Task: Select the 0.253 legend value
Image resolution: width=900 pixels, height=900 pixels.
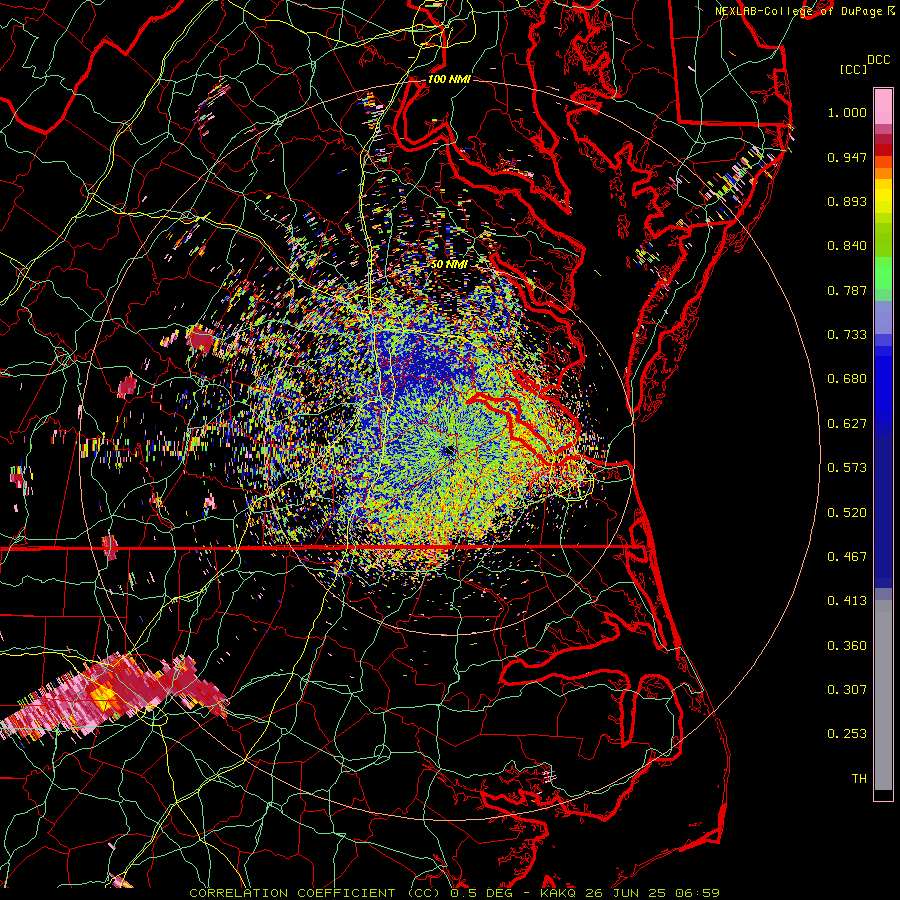Action: pyautogui.click(x=847, y=734)
